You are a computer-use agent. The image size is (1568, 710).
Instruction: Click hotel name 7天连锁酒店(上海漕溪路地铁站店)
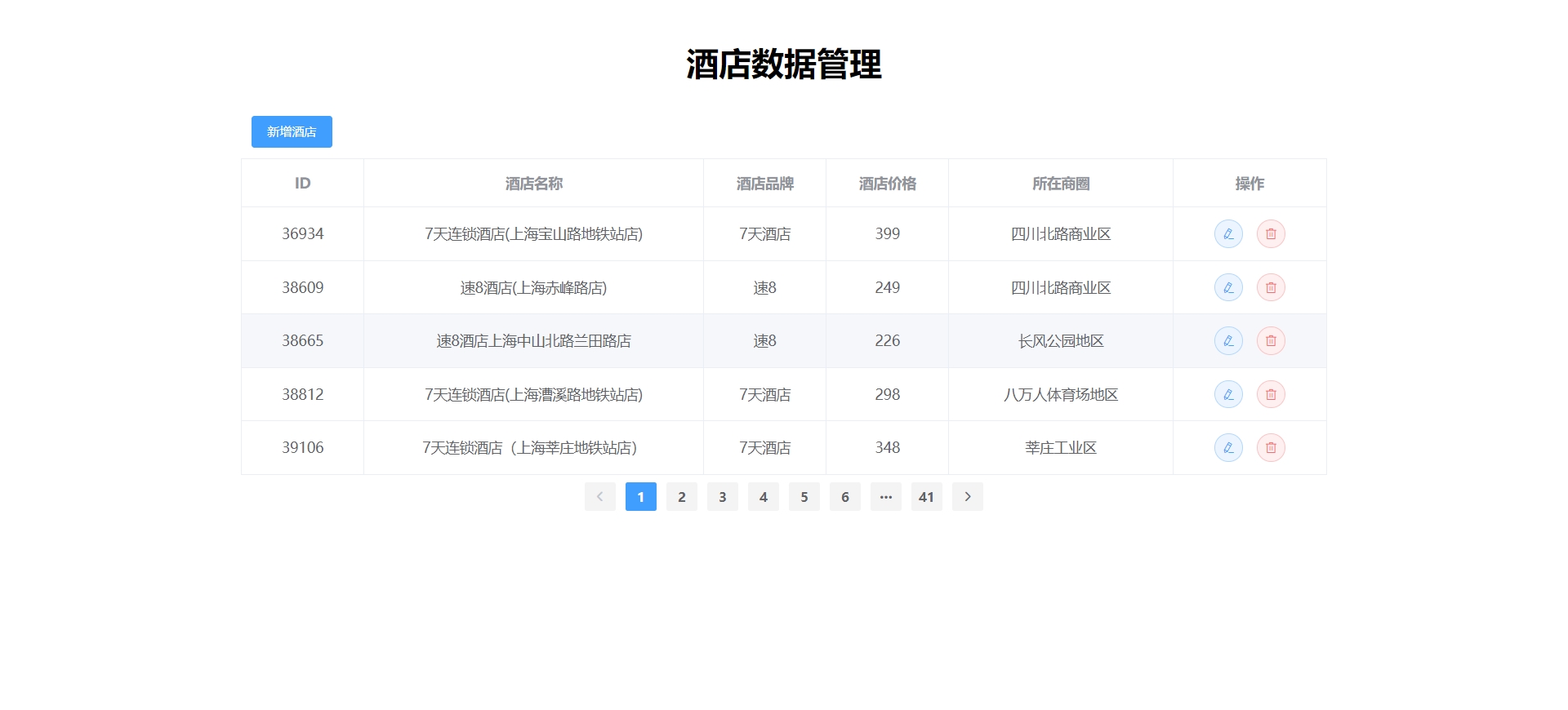534,394
